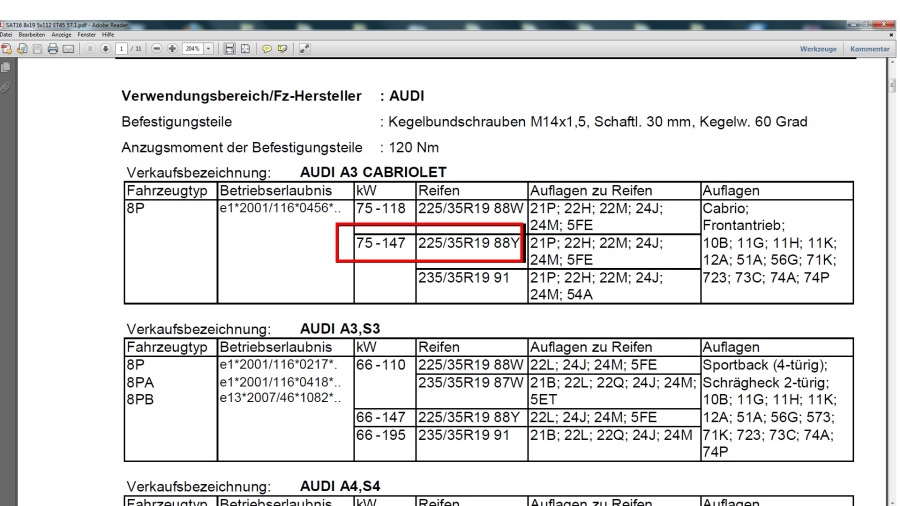Click the convert/export file icon in toolbar
The image size is (900, 506).
click(x=22, y=49)
